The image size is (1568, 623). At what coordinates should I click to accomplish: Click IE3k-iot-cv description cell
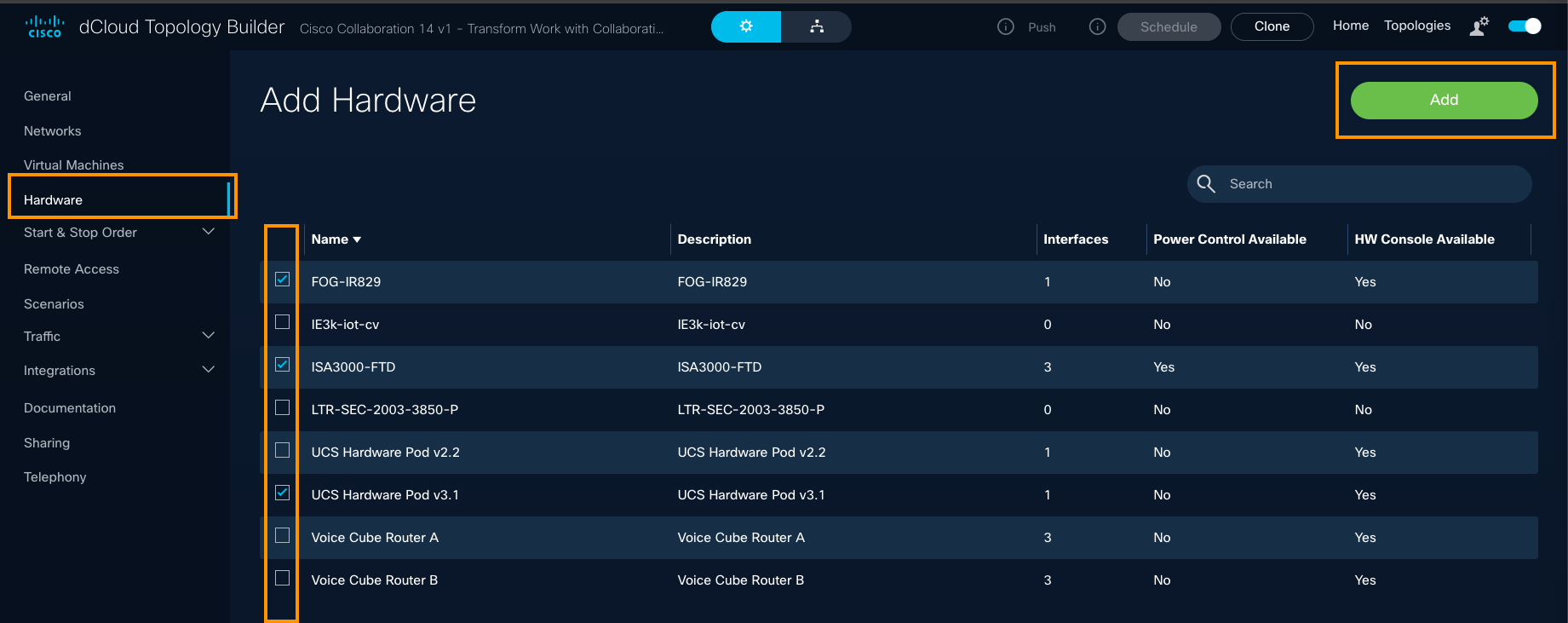(711, 325)
